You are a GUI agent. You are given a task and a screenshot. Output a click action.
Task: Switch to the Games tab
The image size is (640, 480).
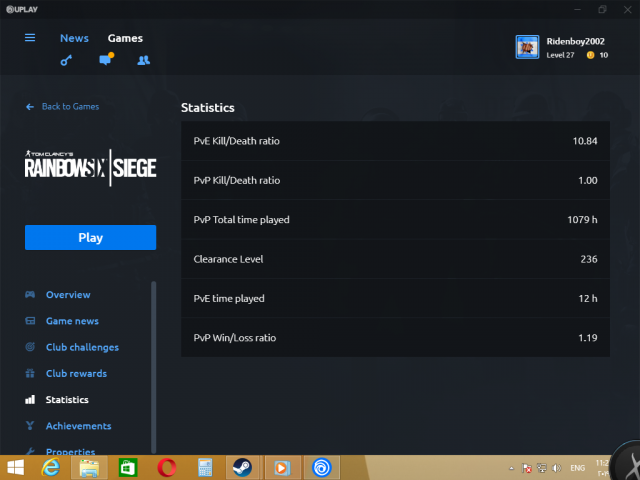tap(125, 38)
